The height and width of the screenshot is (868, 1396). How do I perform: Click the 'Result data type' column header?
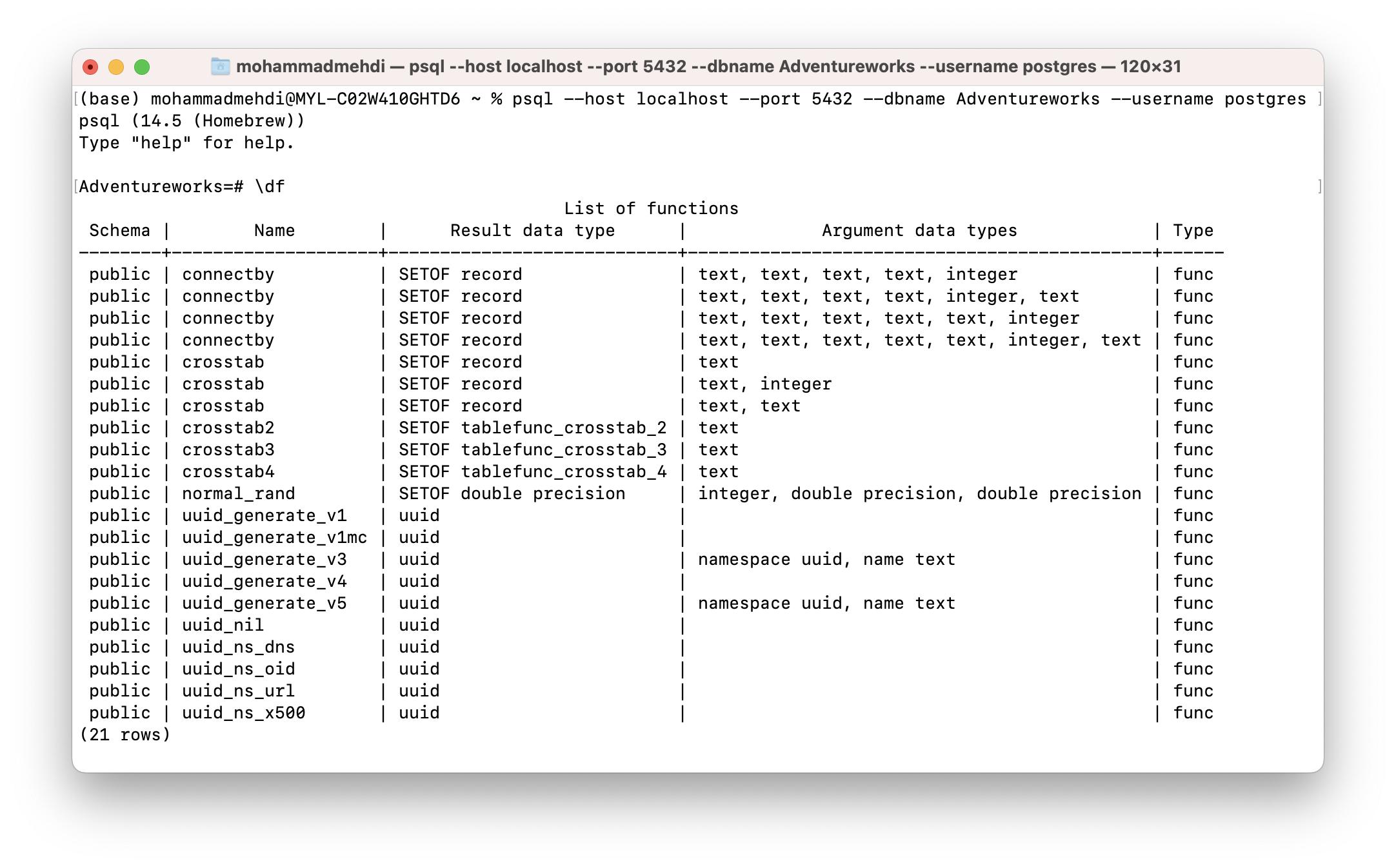click(533, 231)
